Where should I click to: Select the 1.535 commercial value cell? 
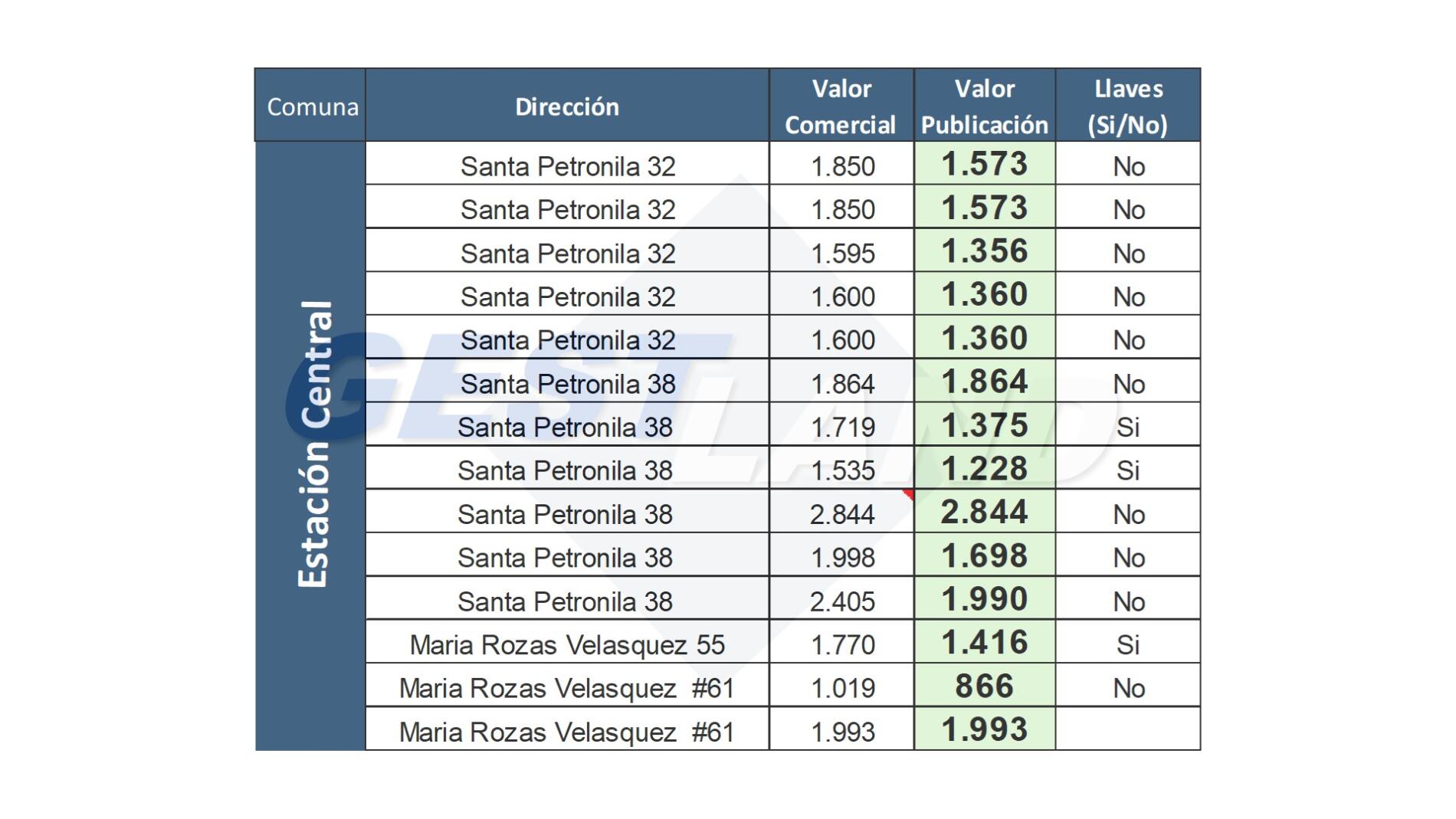click(842, 470)
